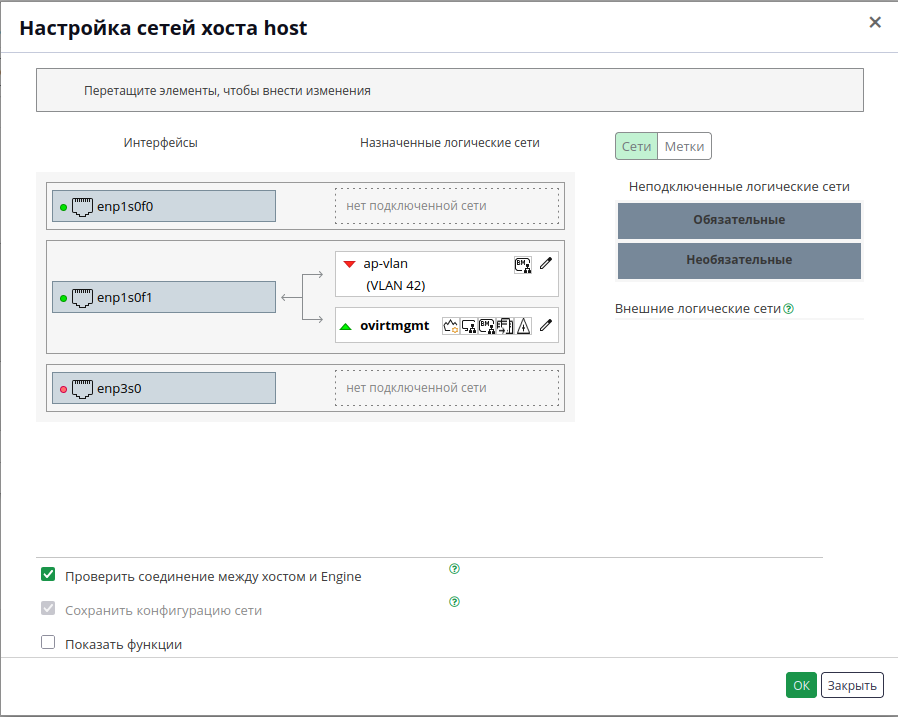898x717 pixels.
Task: Switch to the 'Сети' tab
Action: click(636, 146)
